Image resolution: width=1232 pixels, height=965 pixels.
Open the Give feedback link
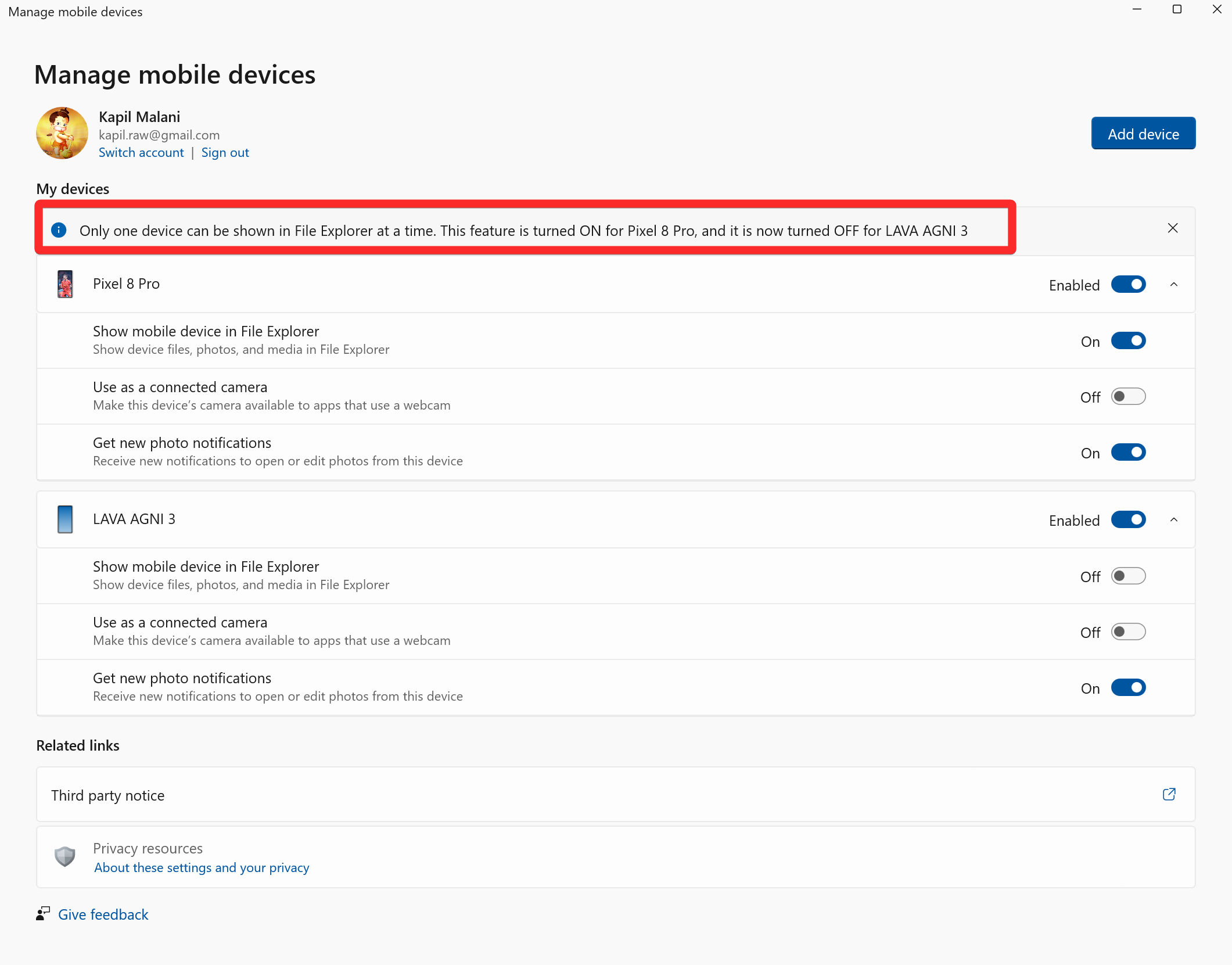(x=103, y=914)
